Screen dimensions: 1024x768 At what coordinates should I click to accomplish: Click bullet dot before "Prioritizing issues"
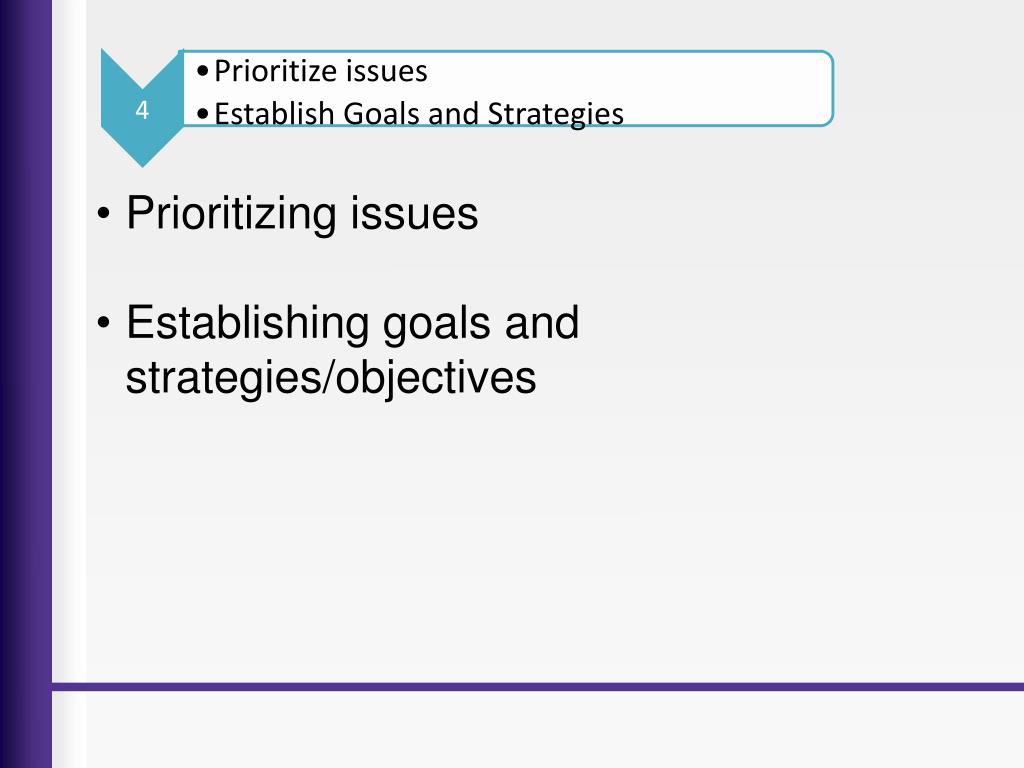pos(103,214)
